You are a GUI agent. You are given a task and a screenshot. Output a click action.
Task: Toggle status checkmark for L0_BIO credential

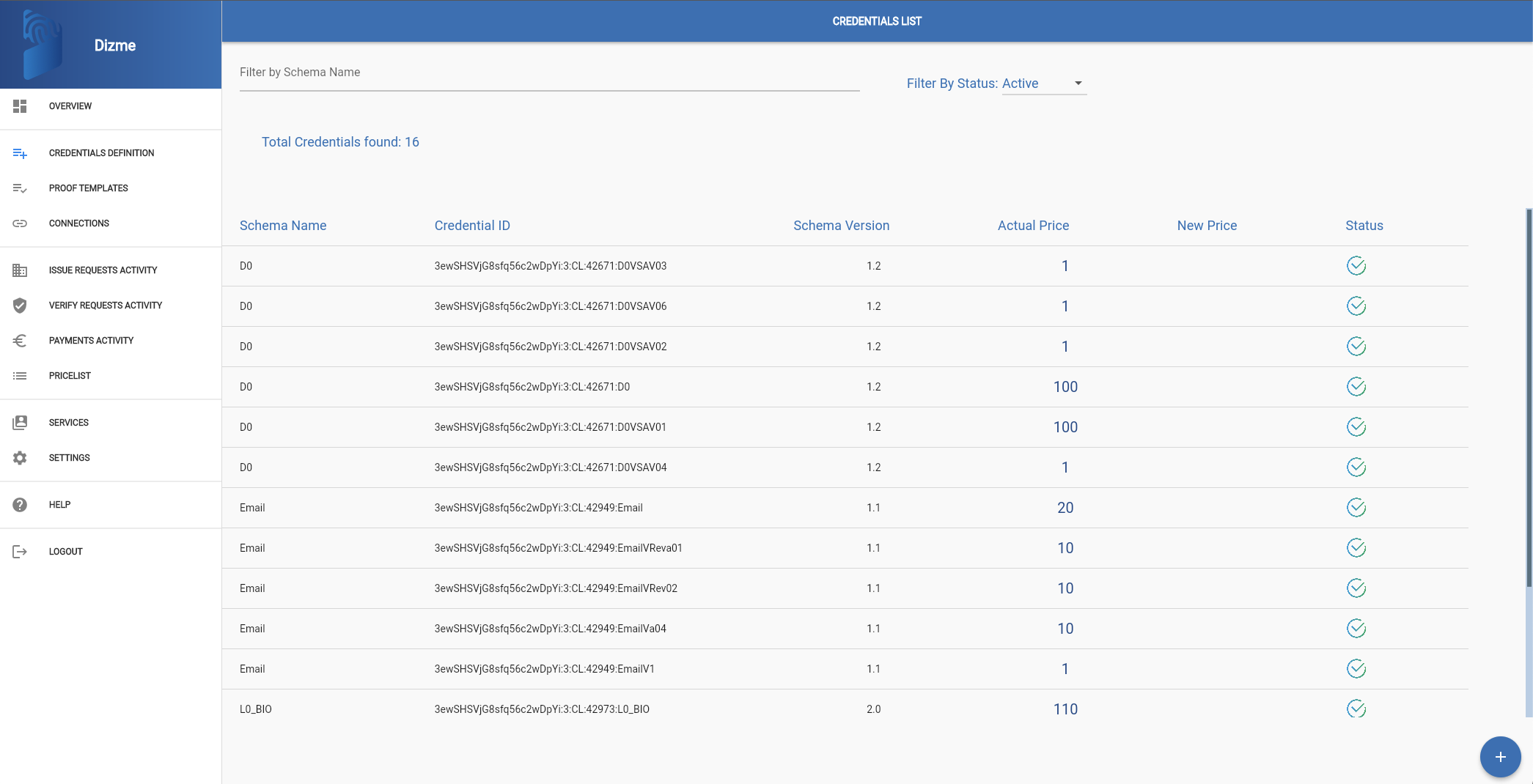coord(1356,709)
